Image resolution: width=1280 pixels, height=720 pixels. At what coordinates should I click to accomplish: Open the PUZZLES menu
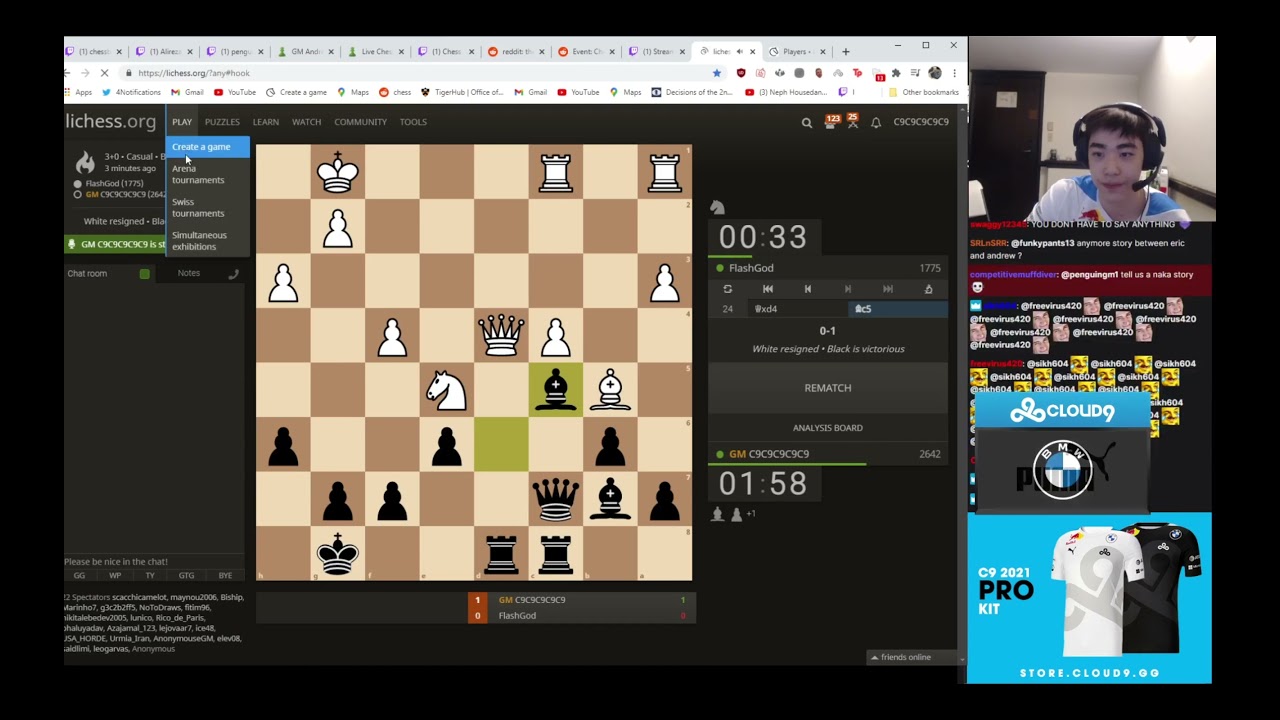[x=222, y=122]
